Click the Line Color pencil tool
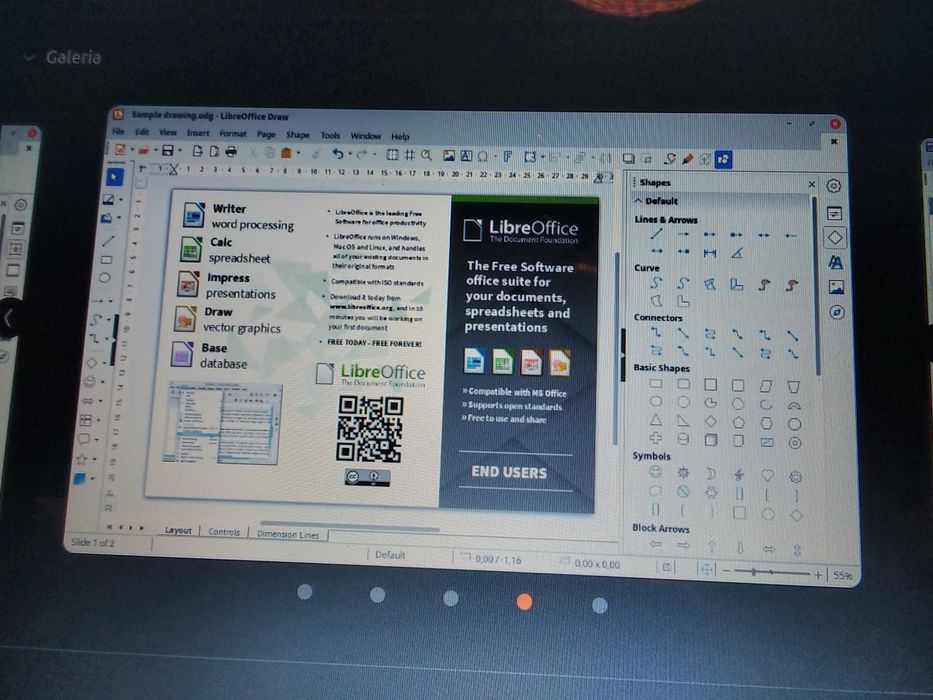The height and width of the screenshot is (700, 933). tap(109, 199)
